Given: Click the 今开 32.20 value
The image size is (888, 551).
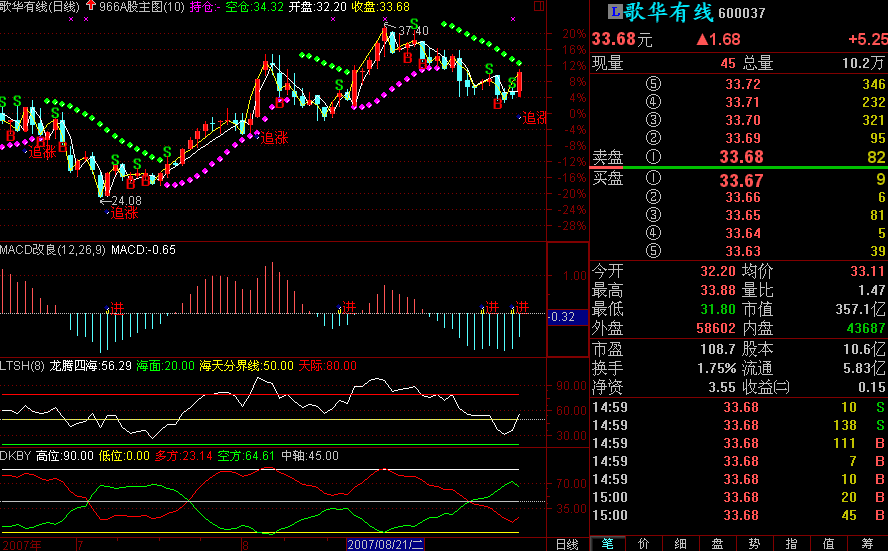Looking at the screenshot, I should [x=718, y=271].
